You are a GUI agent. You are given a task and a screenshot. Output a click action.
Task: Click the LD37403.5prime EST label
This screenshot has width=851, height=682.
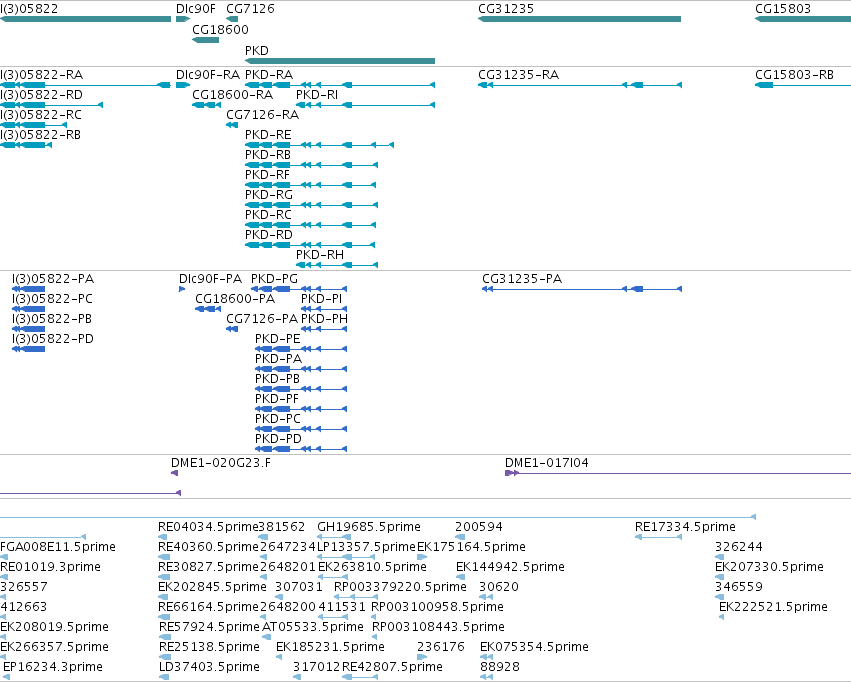[209, 667]
